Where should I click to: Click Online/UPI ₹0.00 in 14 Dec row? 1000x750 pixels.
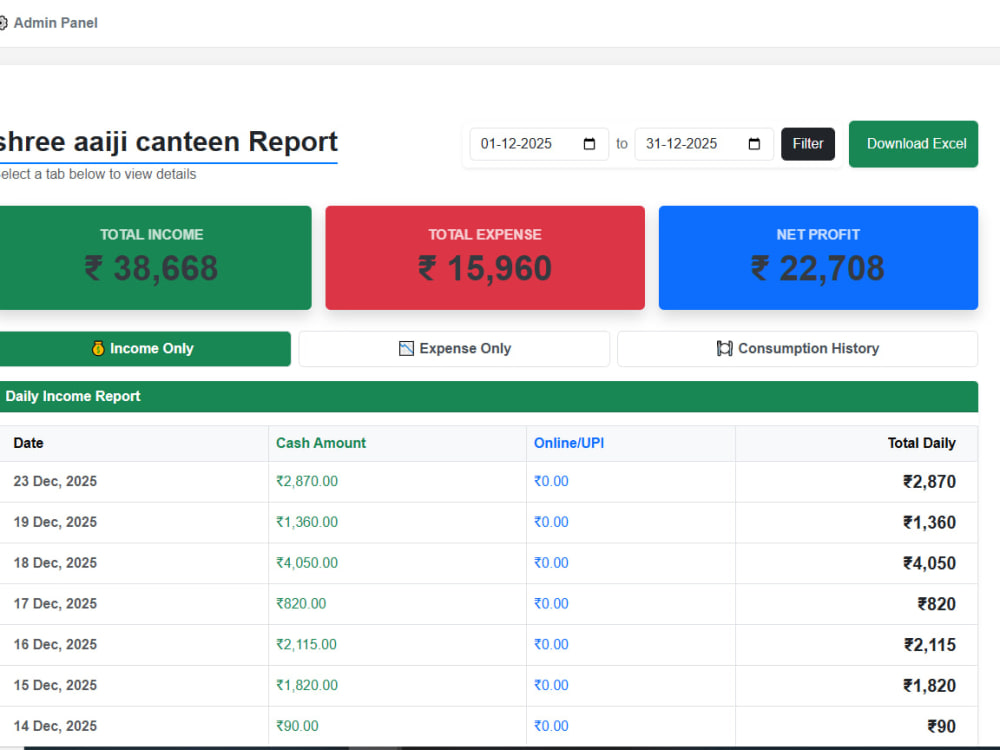[551, 726]
